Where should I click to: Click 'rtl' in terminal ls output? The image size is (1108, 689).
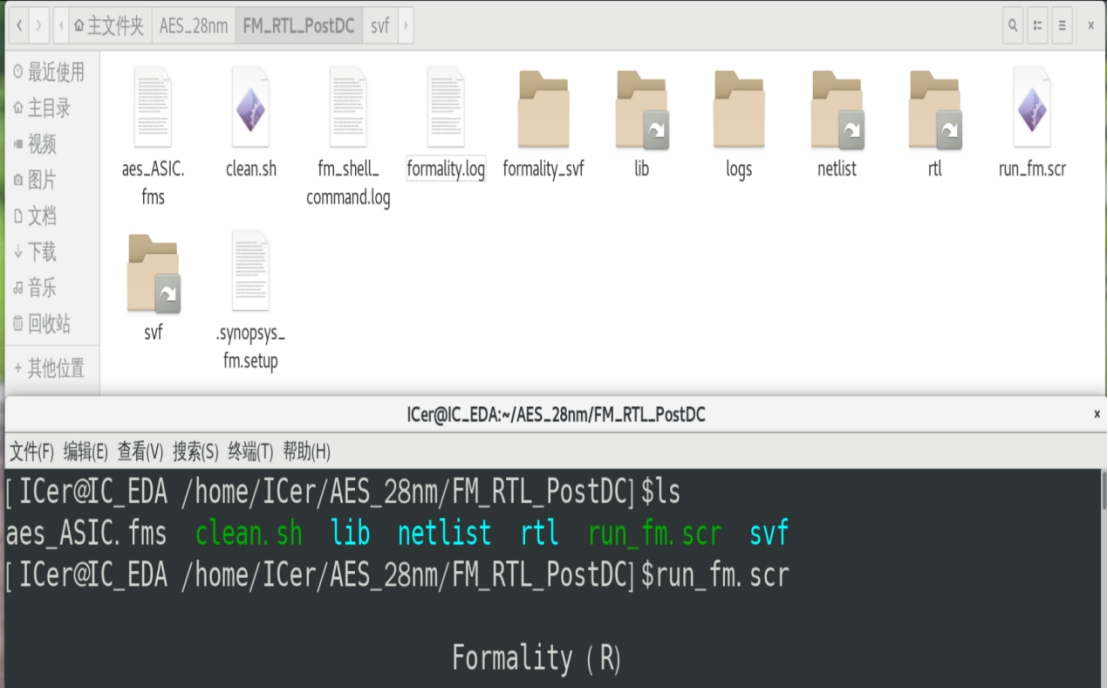click(x=539, y=534)
